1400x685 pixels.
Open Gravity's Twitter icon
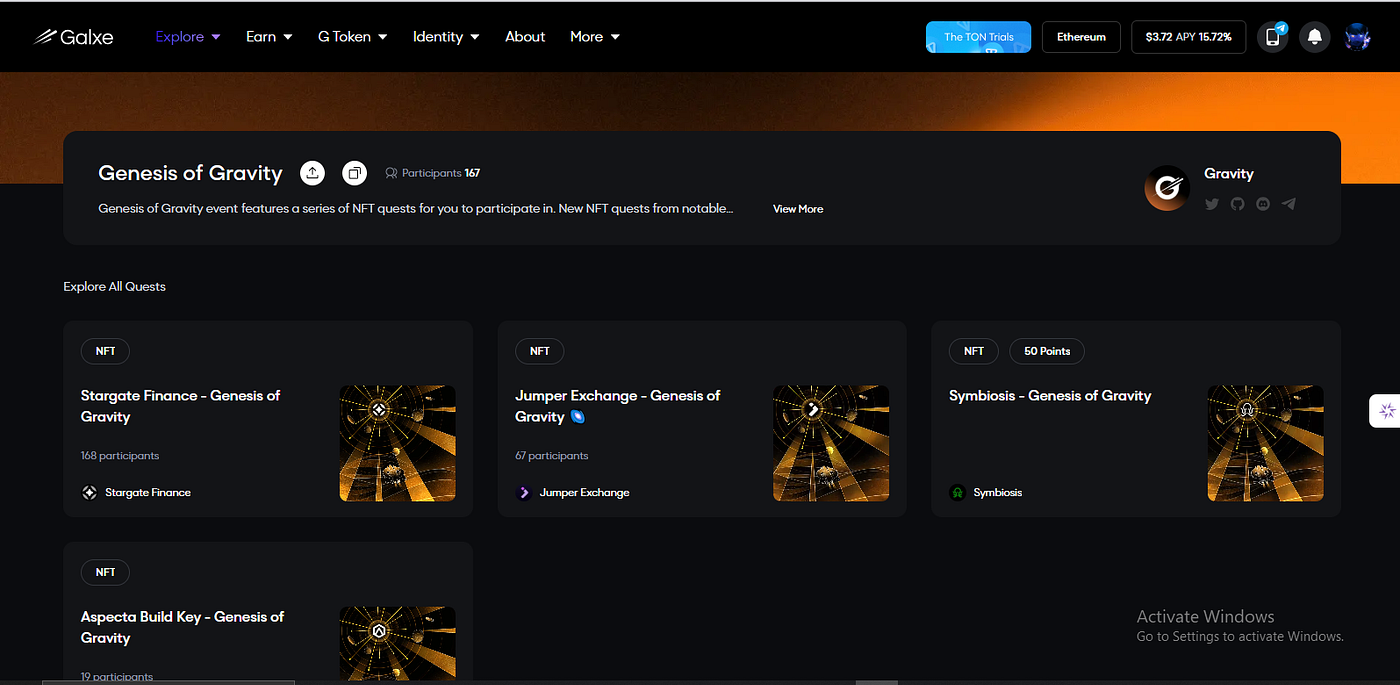pos(1212,204)
